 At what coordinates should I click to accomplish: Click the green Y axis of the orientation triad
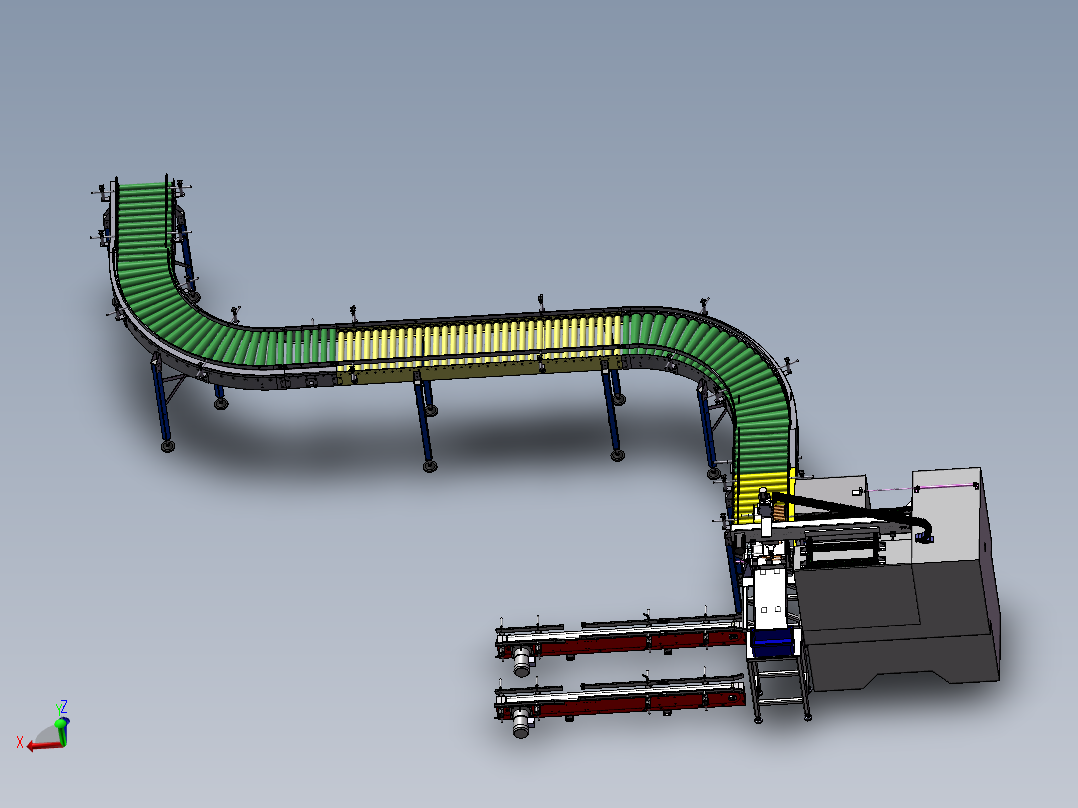click(x=62, y=733)
